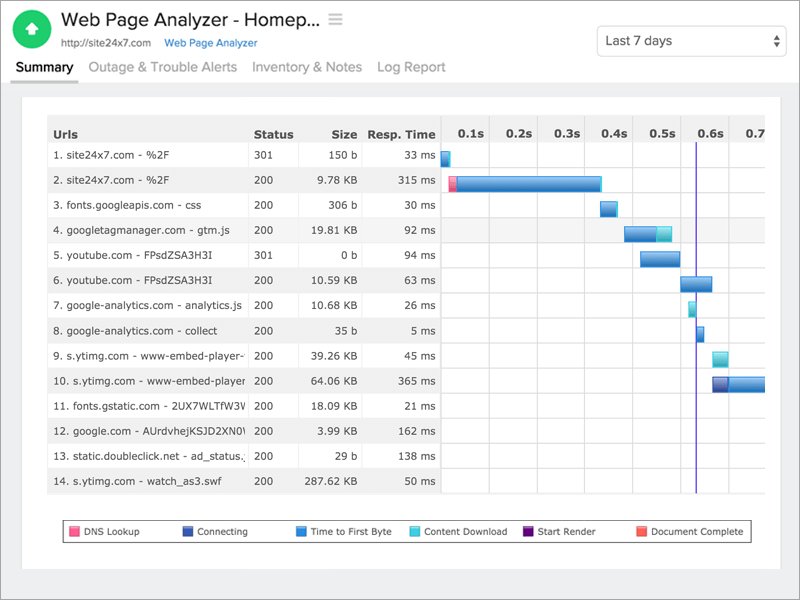This screenshot has height=600, width=800.
Task: Follow the Web Page Analyzer link
Action: (x=211, y=43)
